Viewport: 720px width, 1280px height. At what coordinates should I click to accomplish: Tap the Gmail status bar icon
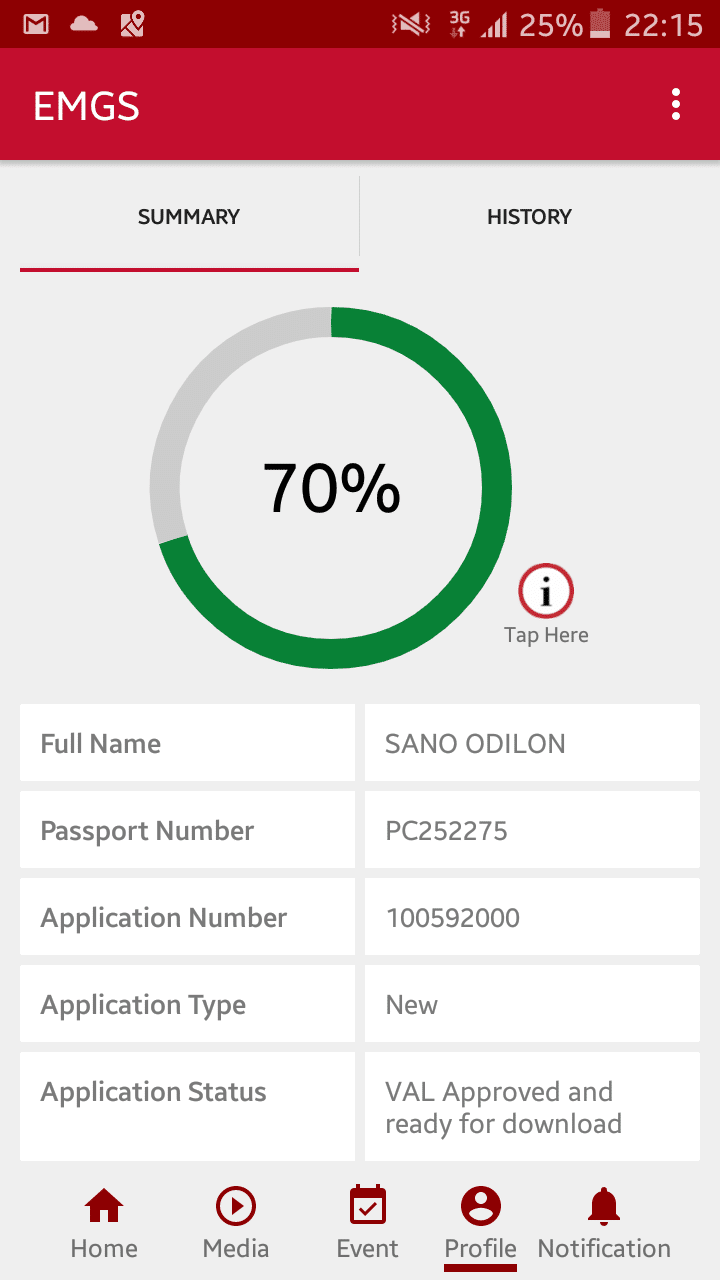(x=36, y=24)
